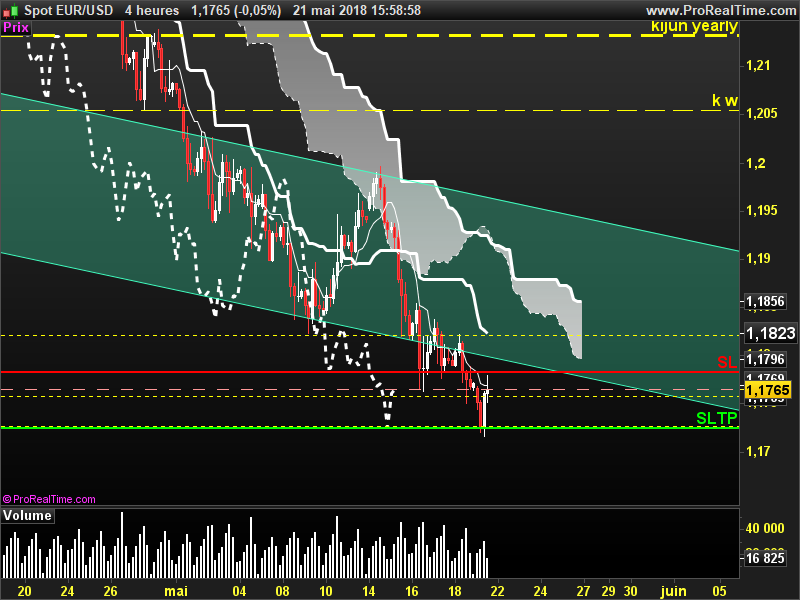Click the 26 date on time axis

110,591
